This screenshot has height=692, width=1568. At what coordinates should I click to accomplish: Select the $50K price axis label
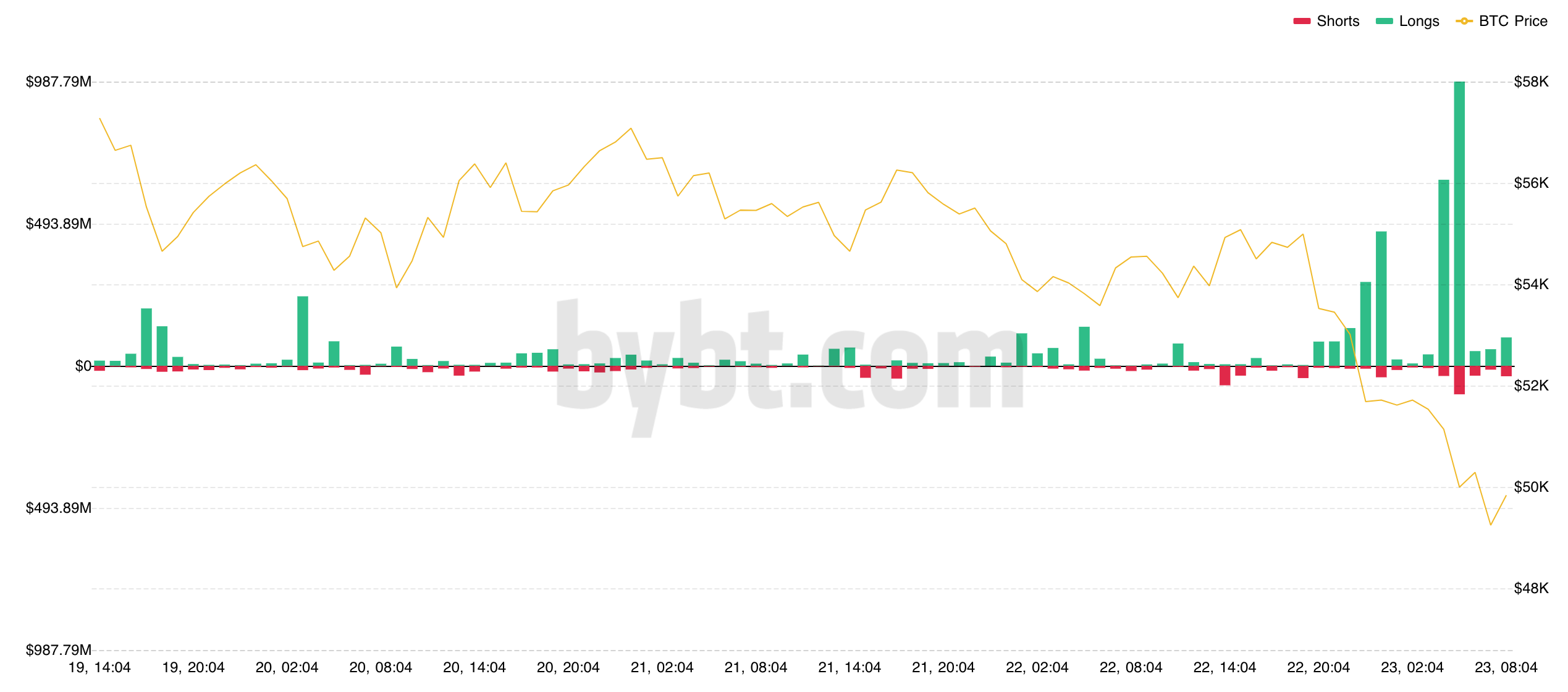tap(1531, 487)
